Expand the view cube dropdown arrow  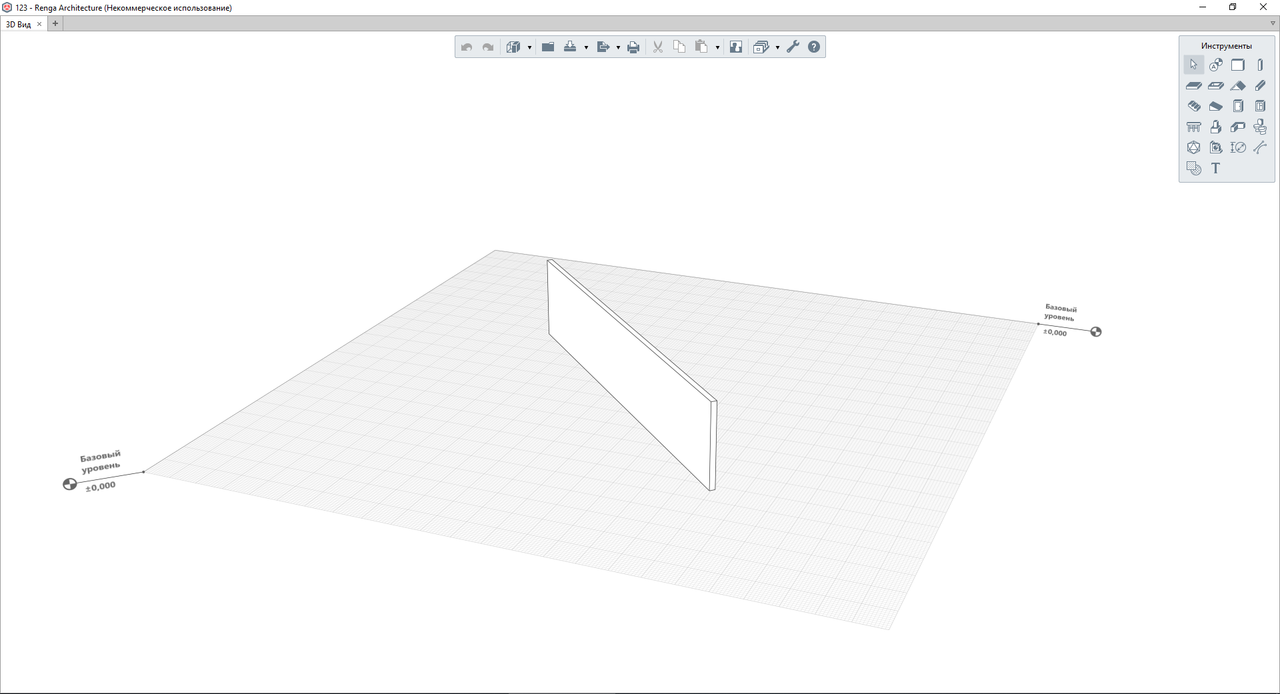[529, 48]
